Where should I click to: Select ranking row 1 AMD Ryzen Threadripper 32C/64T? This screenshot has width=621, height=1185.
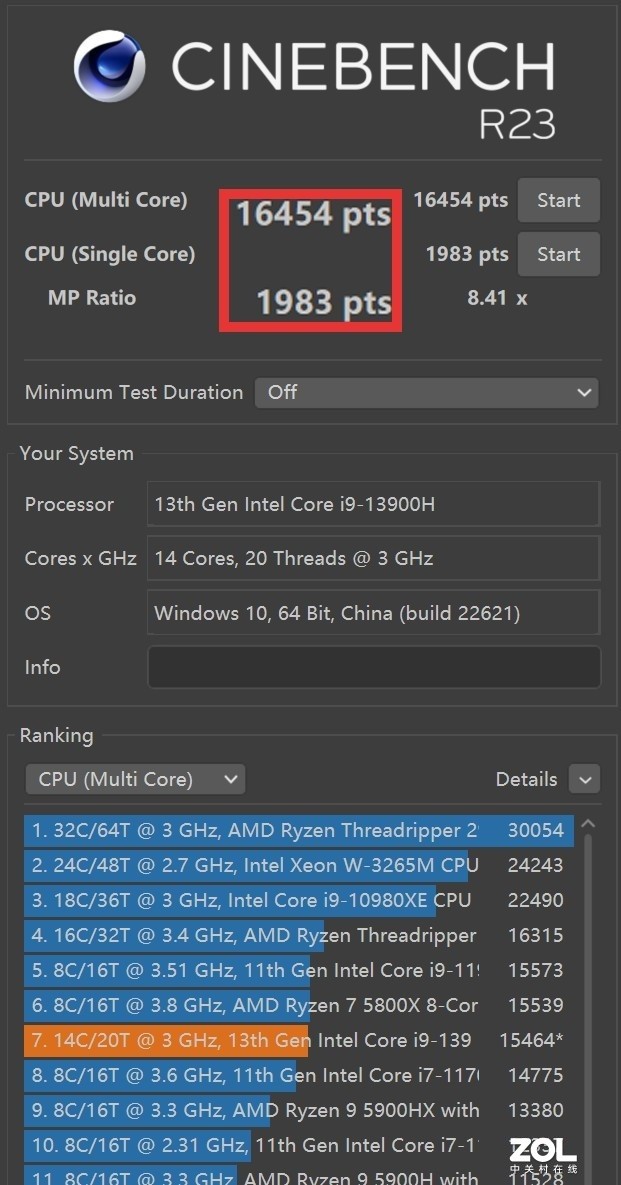pos(299,831)
